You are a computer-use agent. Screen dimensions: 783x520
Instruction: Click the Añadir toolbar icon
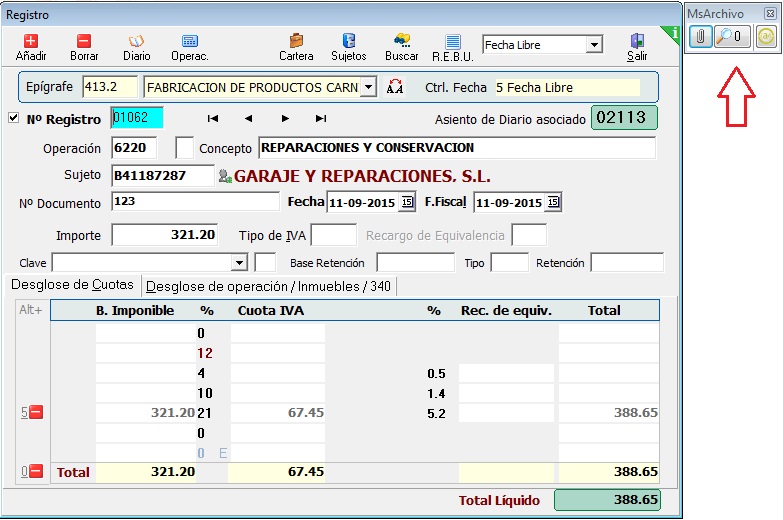click(x=31, y=41)
